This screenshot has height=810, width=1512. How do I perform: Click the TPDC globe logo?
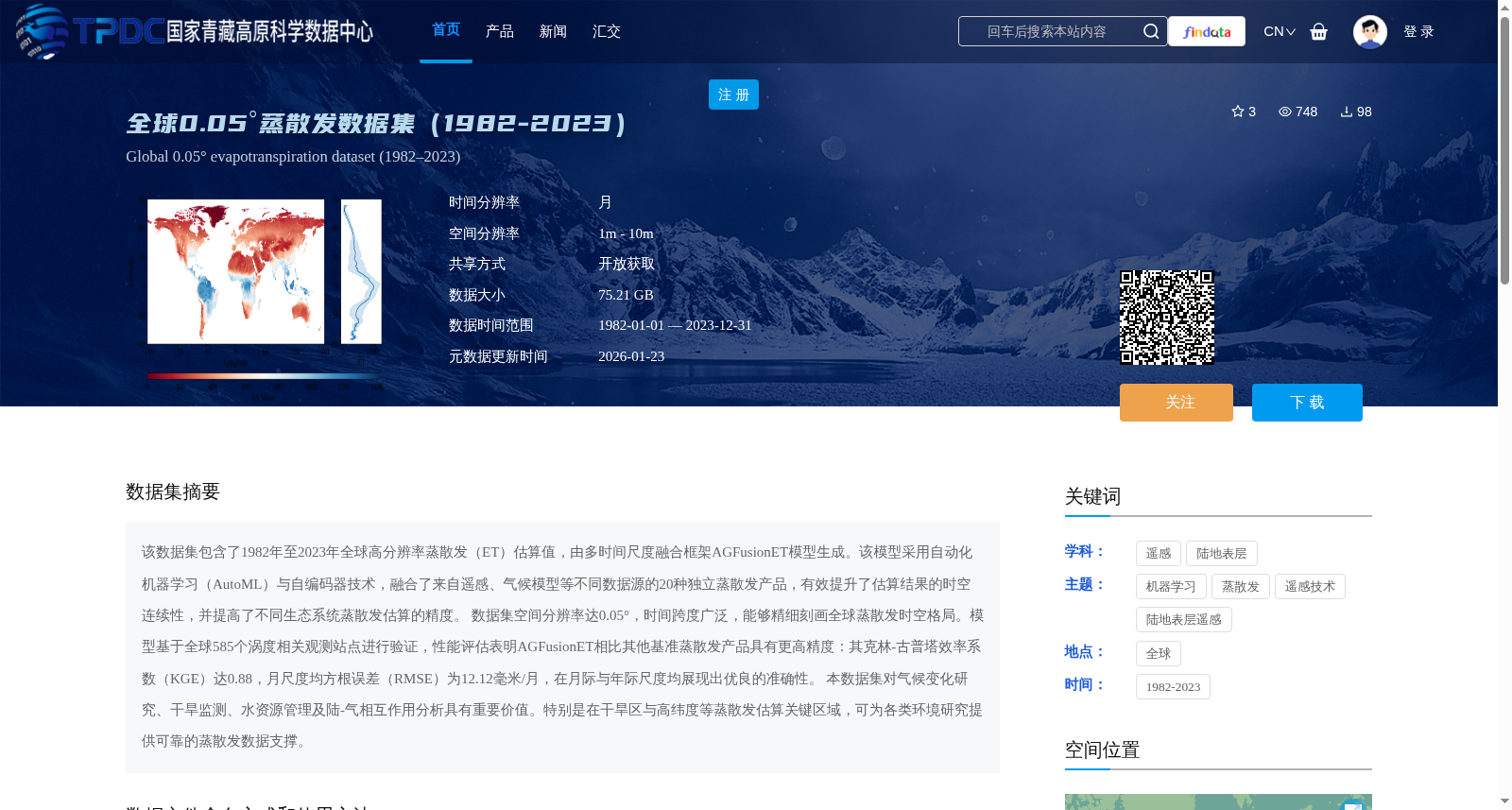click(43, 31)
